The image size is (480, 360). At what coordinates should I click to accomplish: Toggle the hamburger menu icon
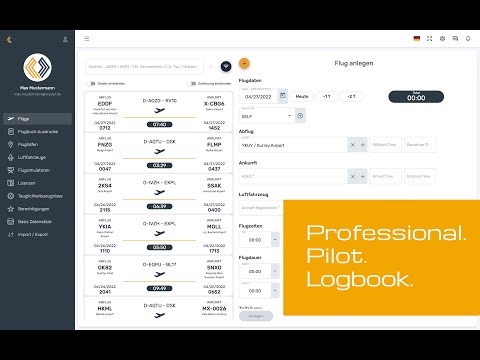(87, 39)
